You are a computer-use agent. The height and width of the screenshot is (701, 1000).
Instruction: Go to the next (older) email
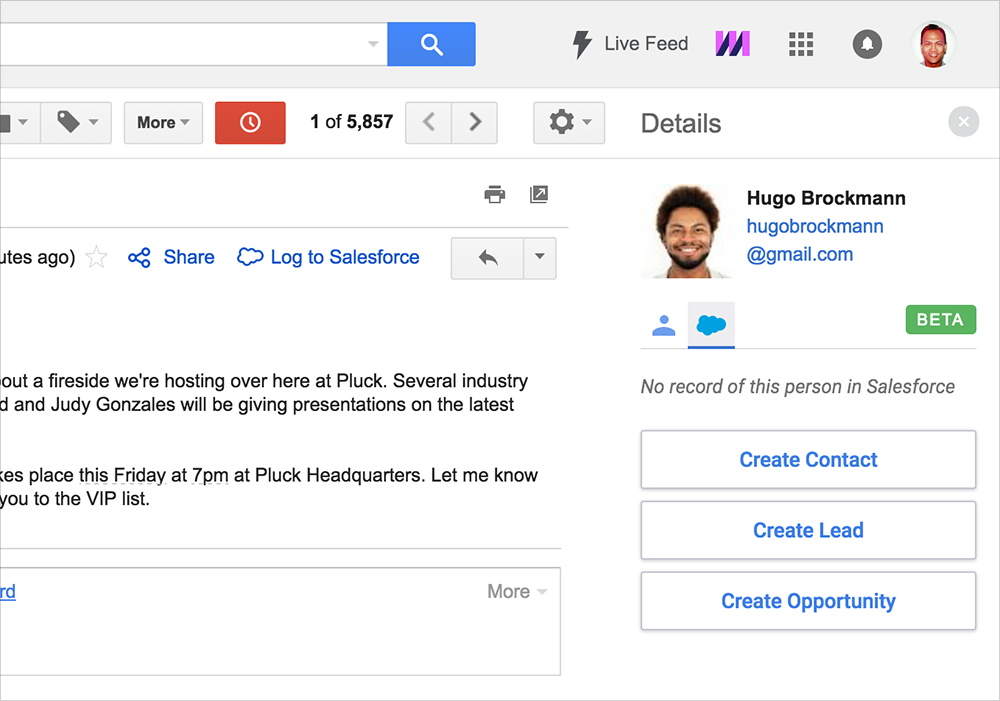coord(474,122)
